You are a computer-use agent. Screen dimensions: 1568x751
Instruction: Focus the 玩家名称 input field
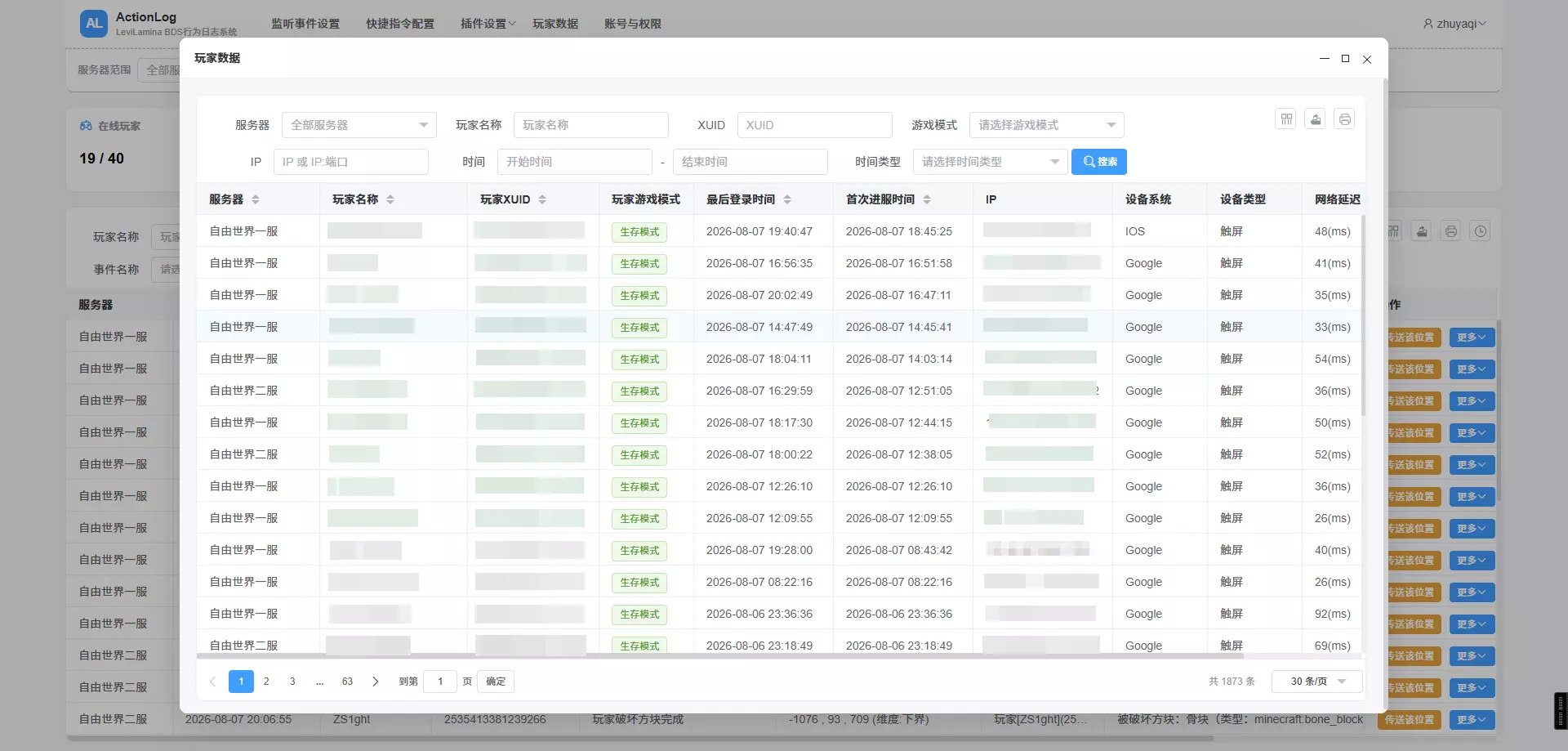[x=591, y=125]
